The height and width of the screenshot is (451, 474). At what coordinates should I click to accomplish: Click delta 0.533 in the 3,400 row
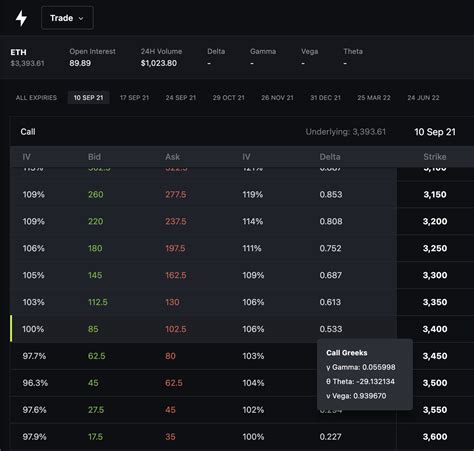coord(331,329)
